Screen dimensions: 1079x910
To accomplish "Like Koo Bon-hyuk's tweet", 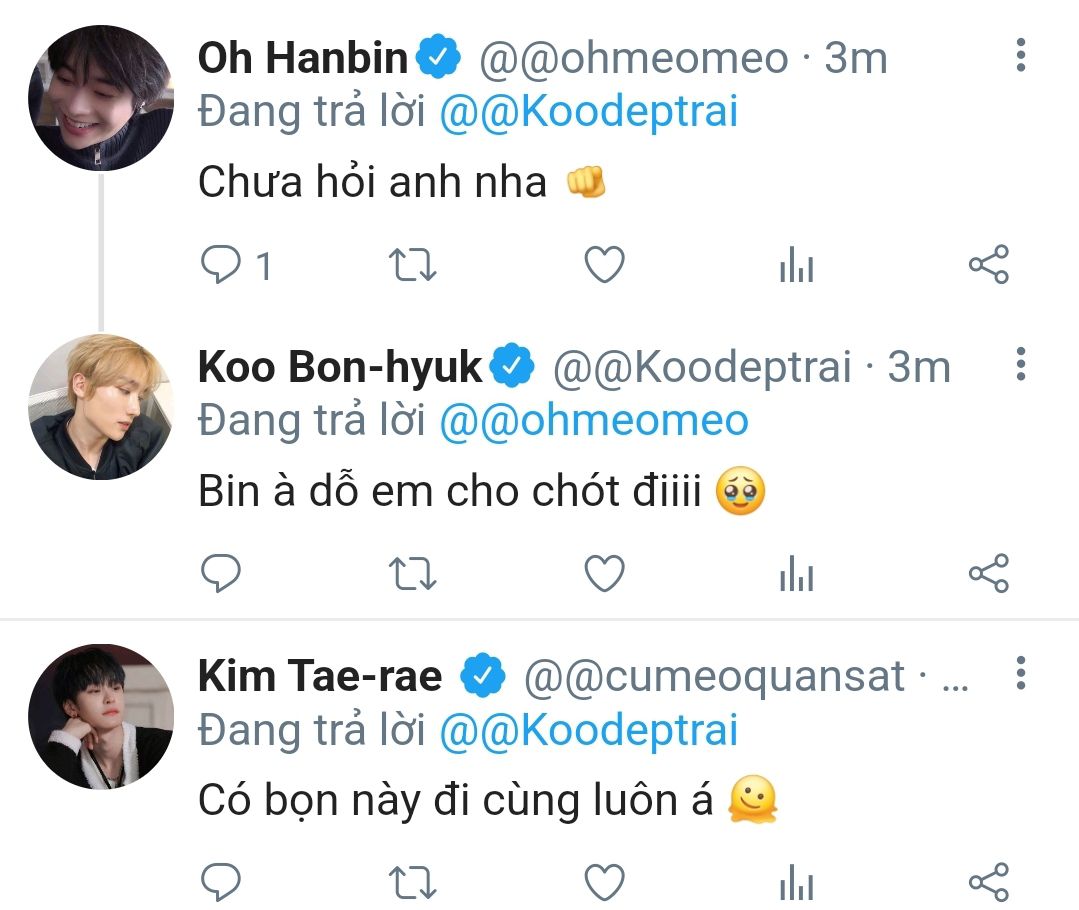I will 604,574.
